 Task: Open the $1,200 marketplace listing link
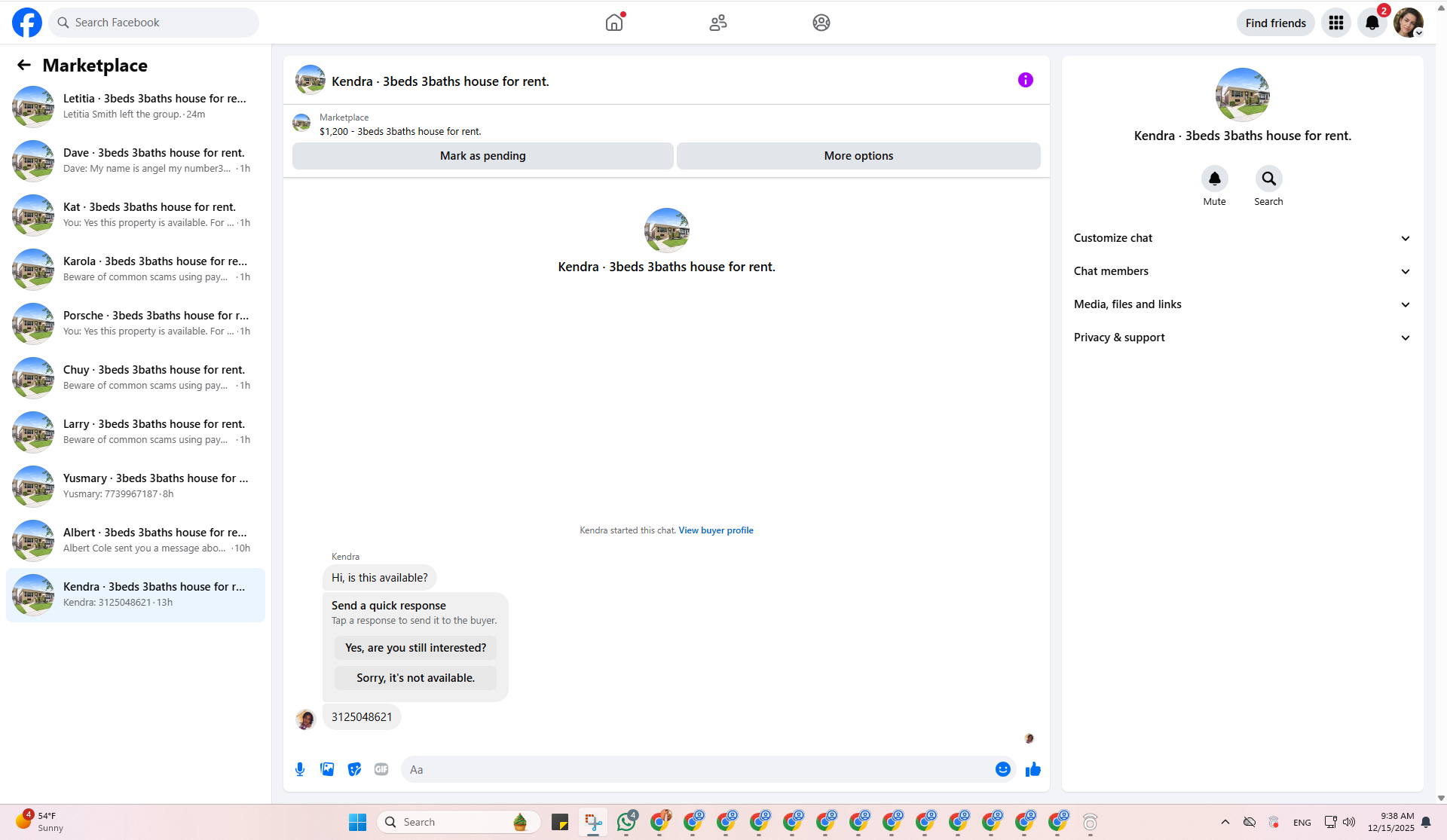pos(400,131)
